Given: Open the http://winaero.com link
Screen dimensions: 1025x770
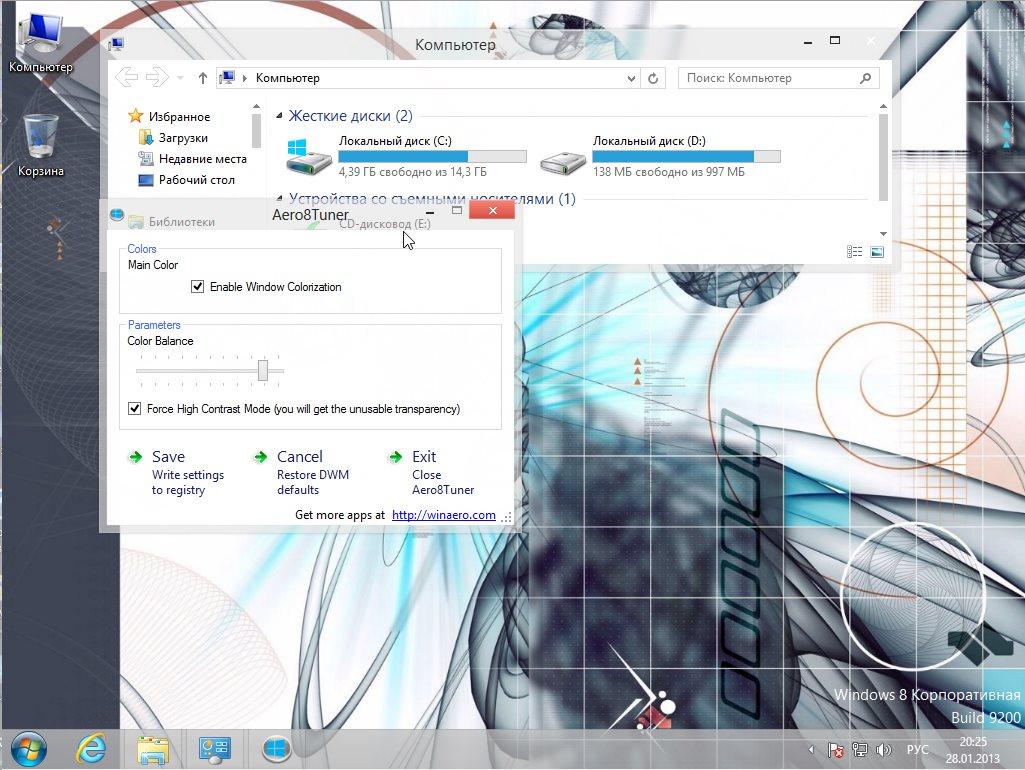Looking at the screenshot, I should coord(443,515).
